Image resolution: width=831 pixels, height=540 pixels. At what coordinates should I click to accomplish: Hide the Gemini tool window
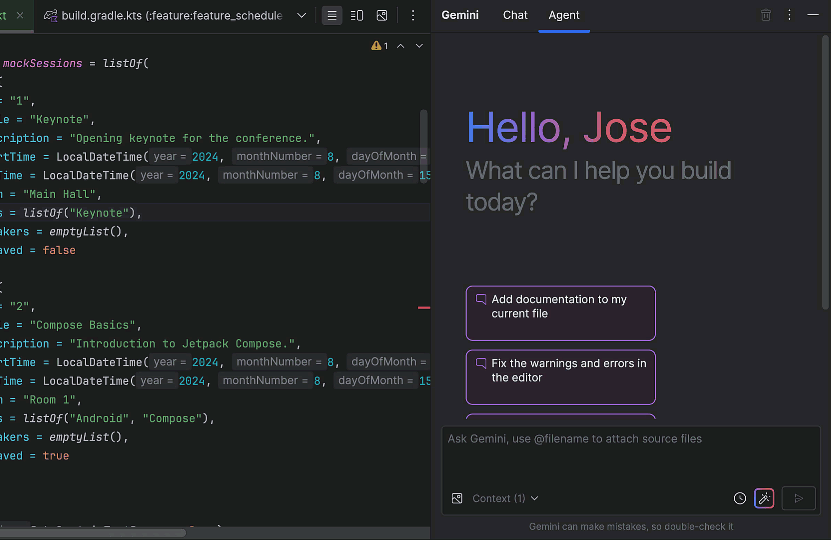[x=813, y=15]
